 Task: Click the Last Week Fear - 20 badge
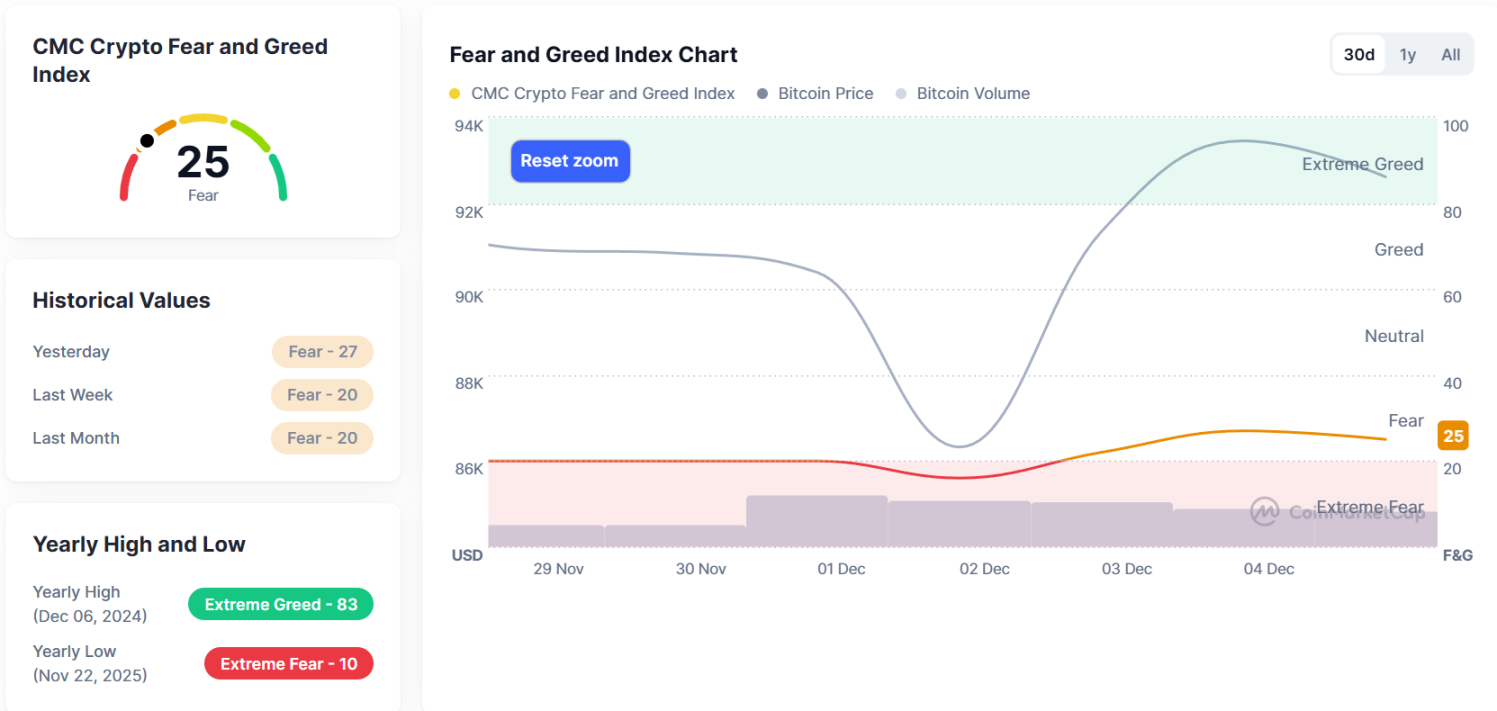coord(322,395)
